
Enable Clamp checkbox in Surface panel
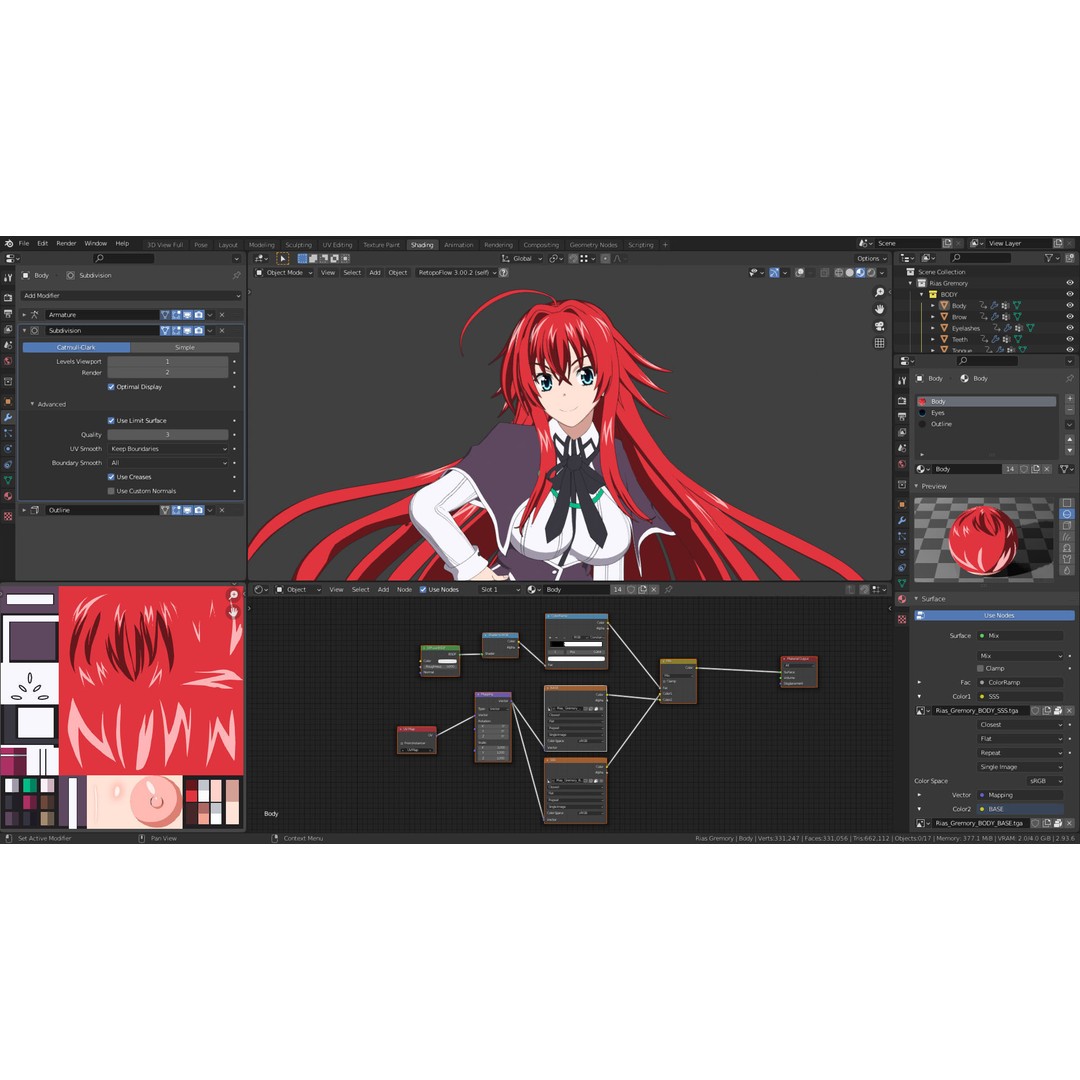pyautogui.click(x=980, y=668)
